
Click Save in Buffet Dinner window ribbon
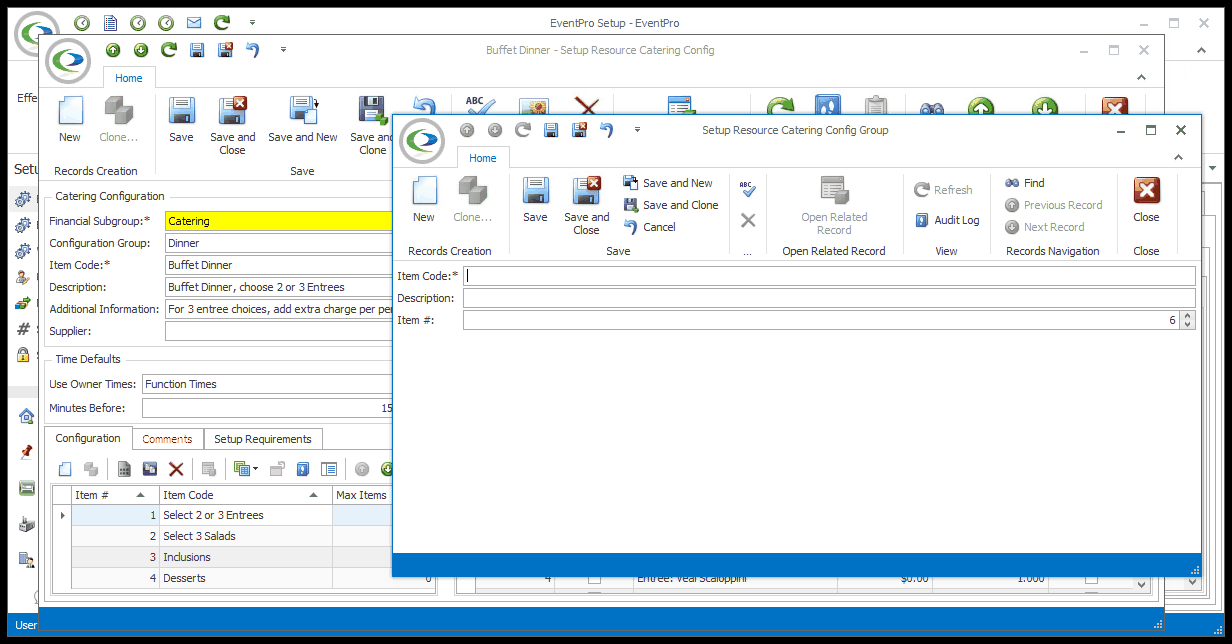[x=181, y=119]
